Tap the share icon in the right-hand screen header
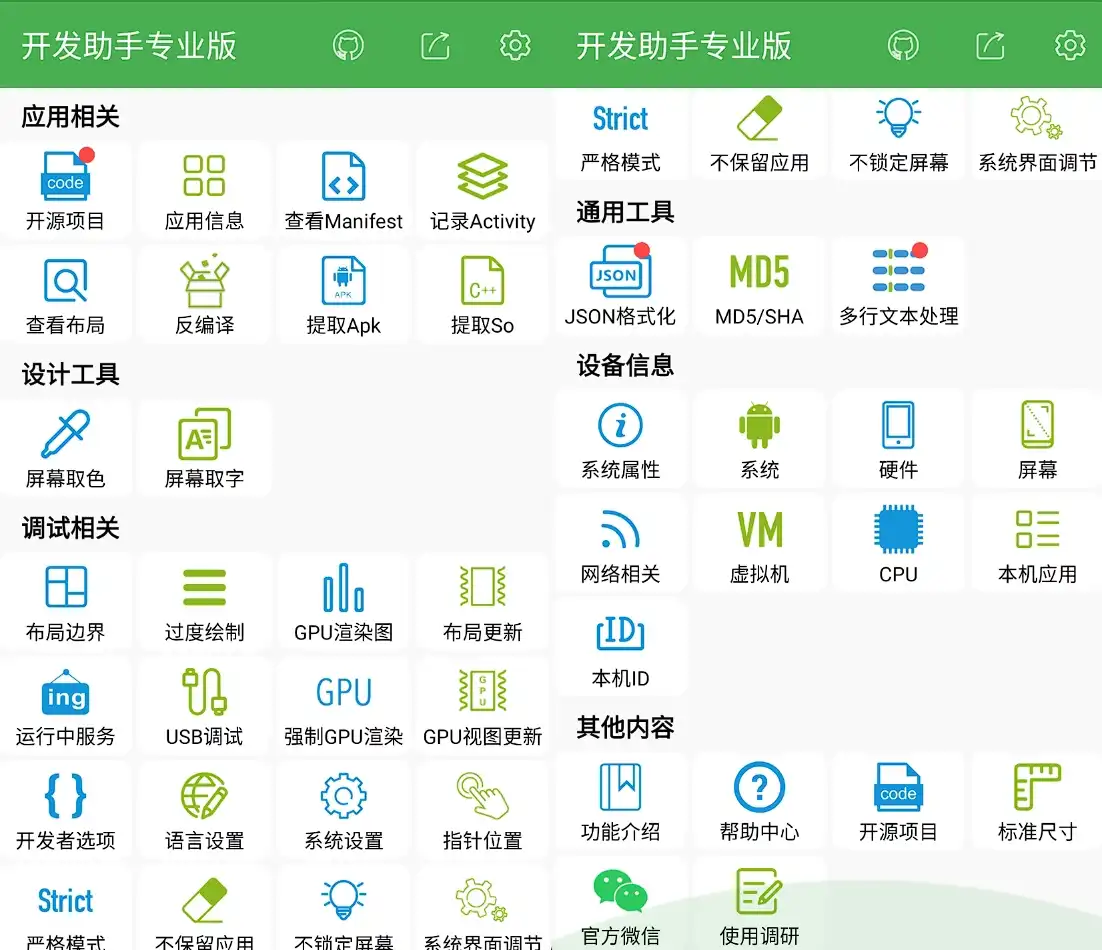 coord(990,46)
